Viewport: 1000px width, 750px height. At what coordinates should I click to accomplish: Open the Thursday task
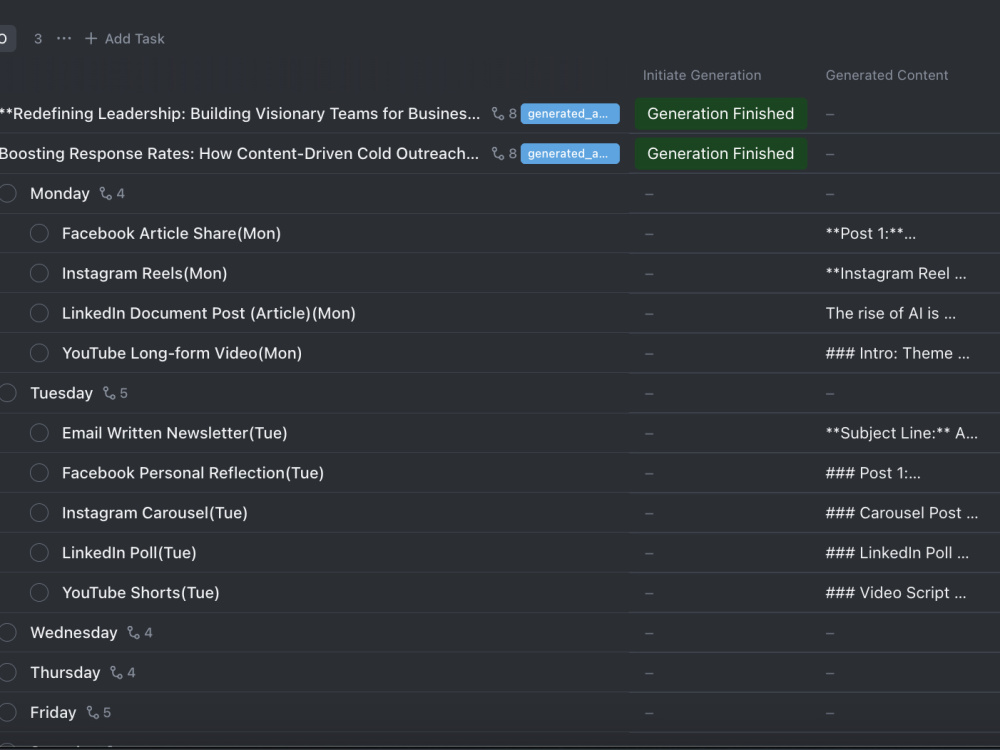coord(65,672)
